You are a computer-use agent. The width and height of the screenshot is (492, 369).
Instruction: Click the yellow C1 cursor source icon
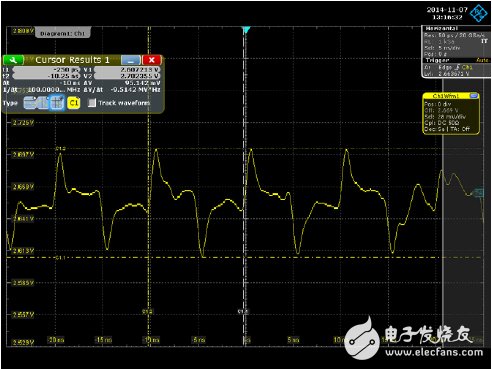point(74,103)
